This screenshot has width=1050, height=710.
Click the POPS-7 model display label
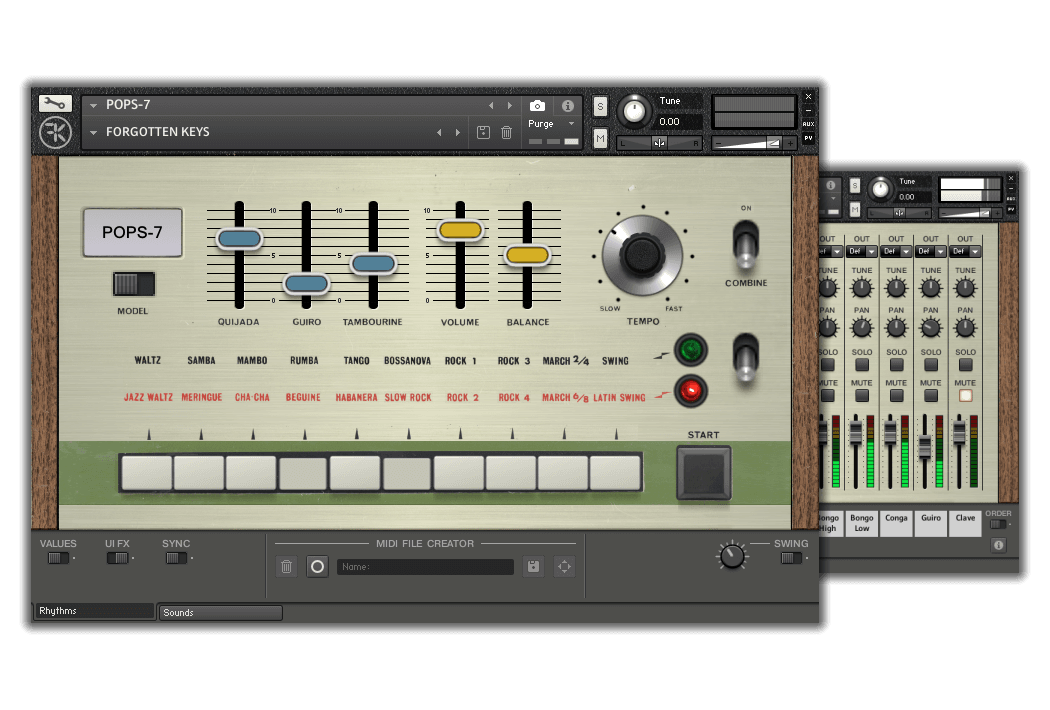(133, 232)
